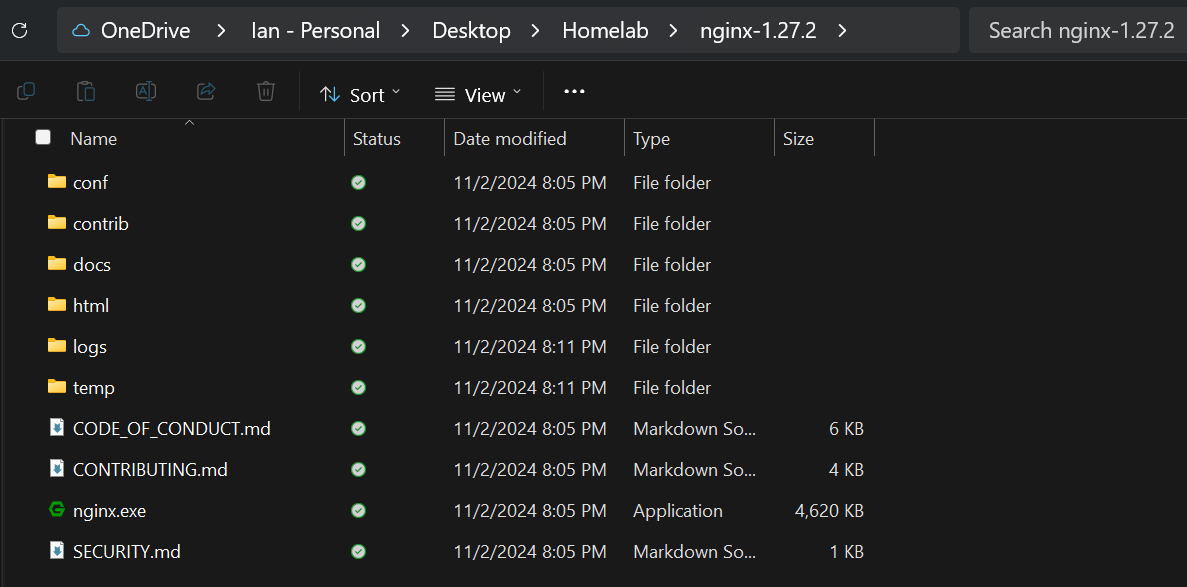Expand the chevron after Homelab breadcrumb
The image size is (1187, 587).
[x=674, y=30]
